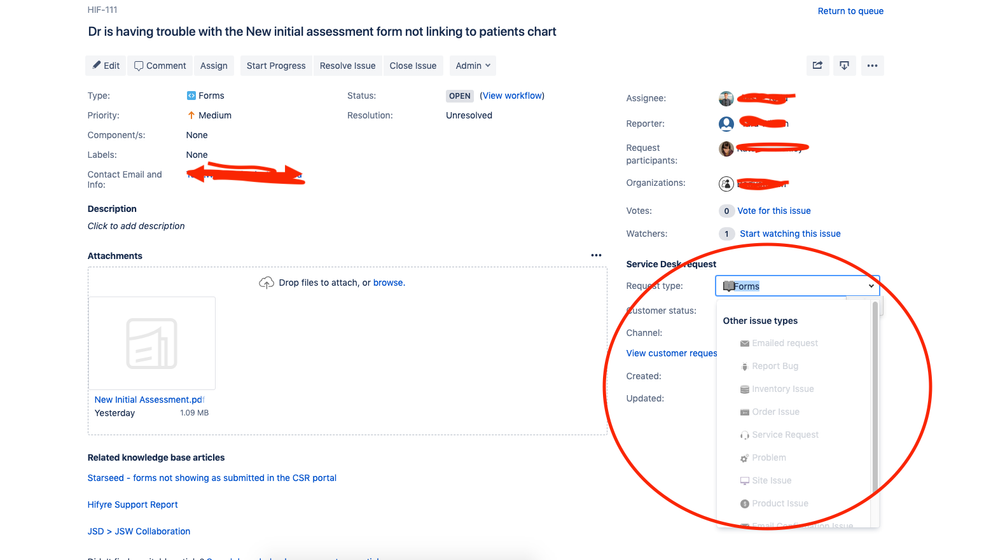Viewport: 998px width, 560px height.
Task: Select Problem request type
Action: click(x=769, y=458)
